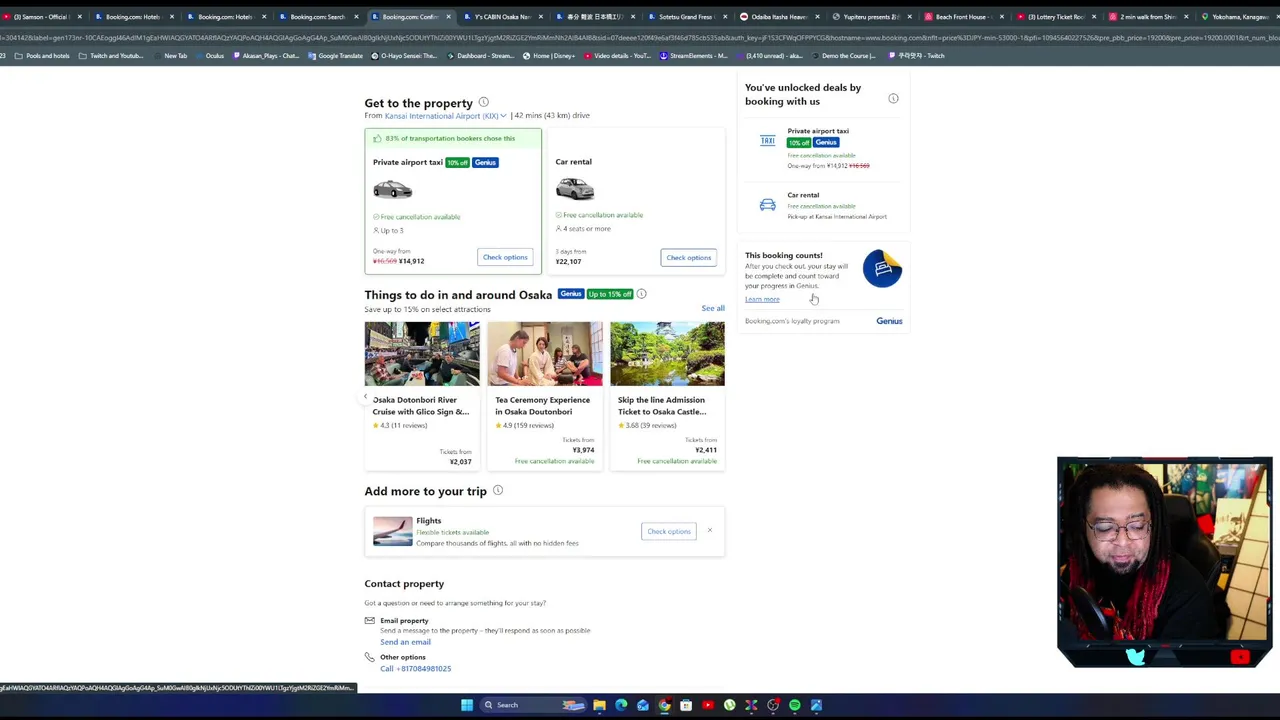Click the Genius badge on Private airport taxi
This screenshot has width=1280, height=720.
(485, 162)
